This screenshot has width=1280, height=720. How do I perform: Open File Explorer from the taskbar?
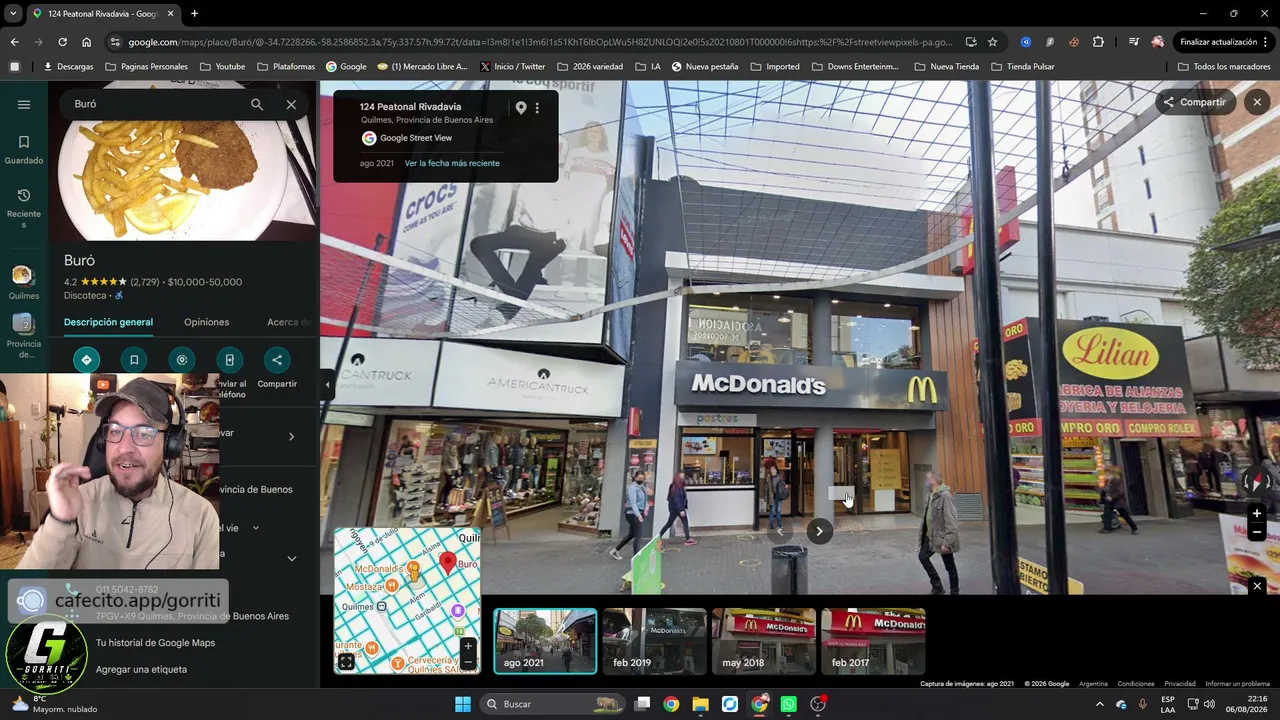[700, 704]
